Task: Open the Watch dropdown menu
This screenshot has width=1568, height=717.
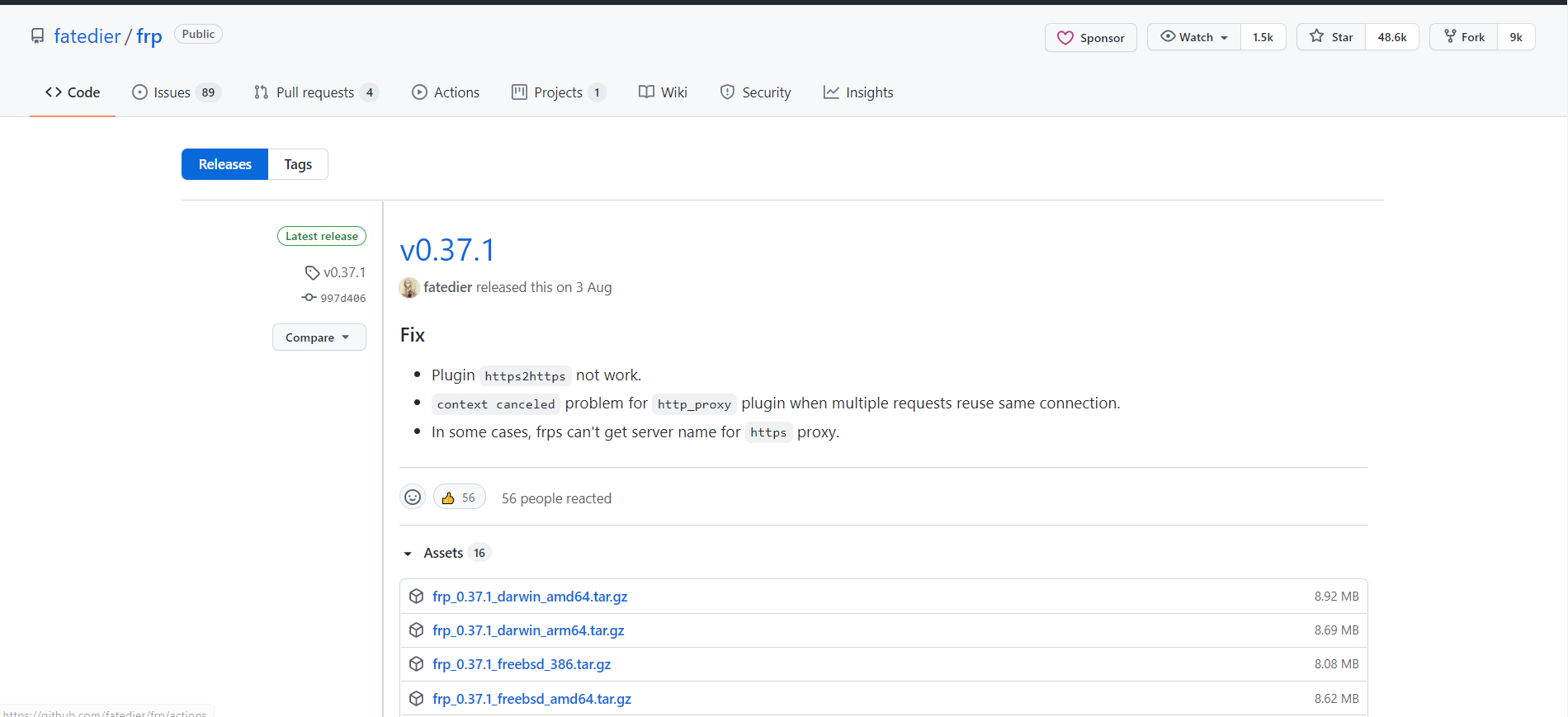Action: (1194, 37)
